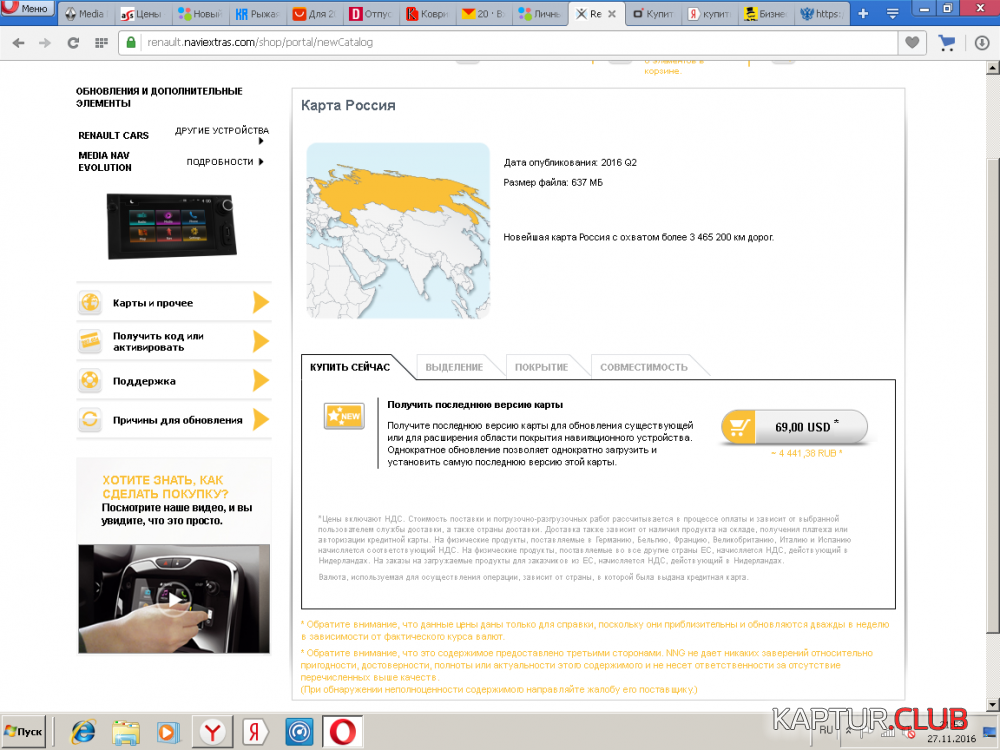Screen dimensions: 1000x750
Task: Switch to the ВЫДЕЛЕНИЕ tab
Action: (x=454, y=367)
